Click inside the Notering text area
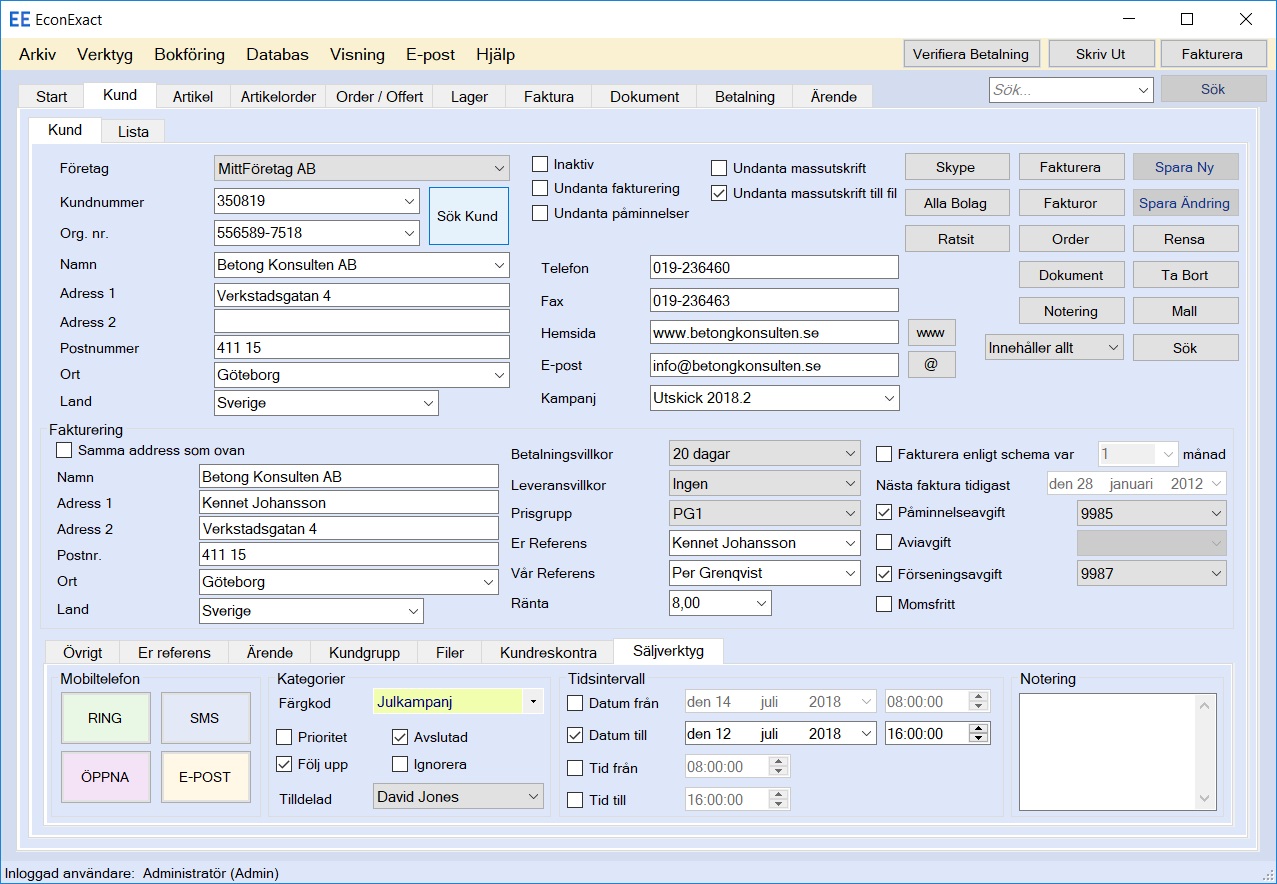Viewport: 1277px width, 884px height. click(x=1108, y=752)
